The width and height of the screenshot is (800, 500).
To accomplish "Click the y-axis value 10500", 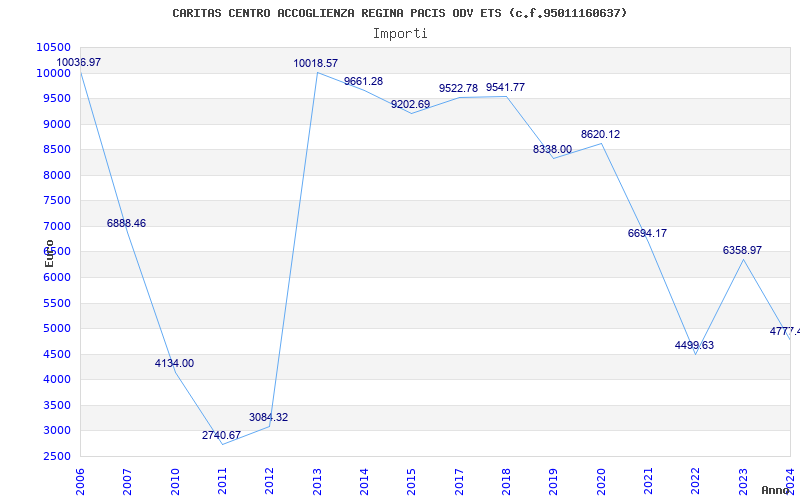I will point(54,47).
